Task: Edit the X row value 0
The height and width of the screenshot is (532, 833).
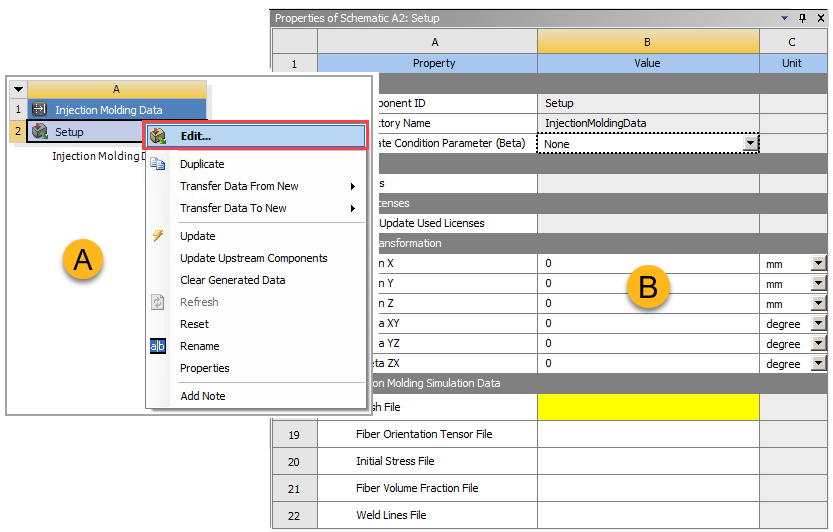Action: coord(648,264)
